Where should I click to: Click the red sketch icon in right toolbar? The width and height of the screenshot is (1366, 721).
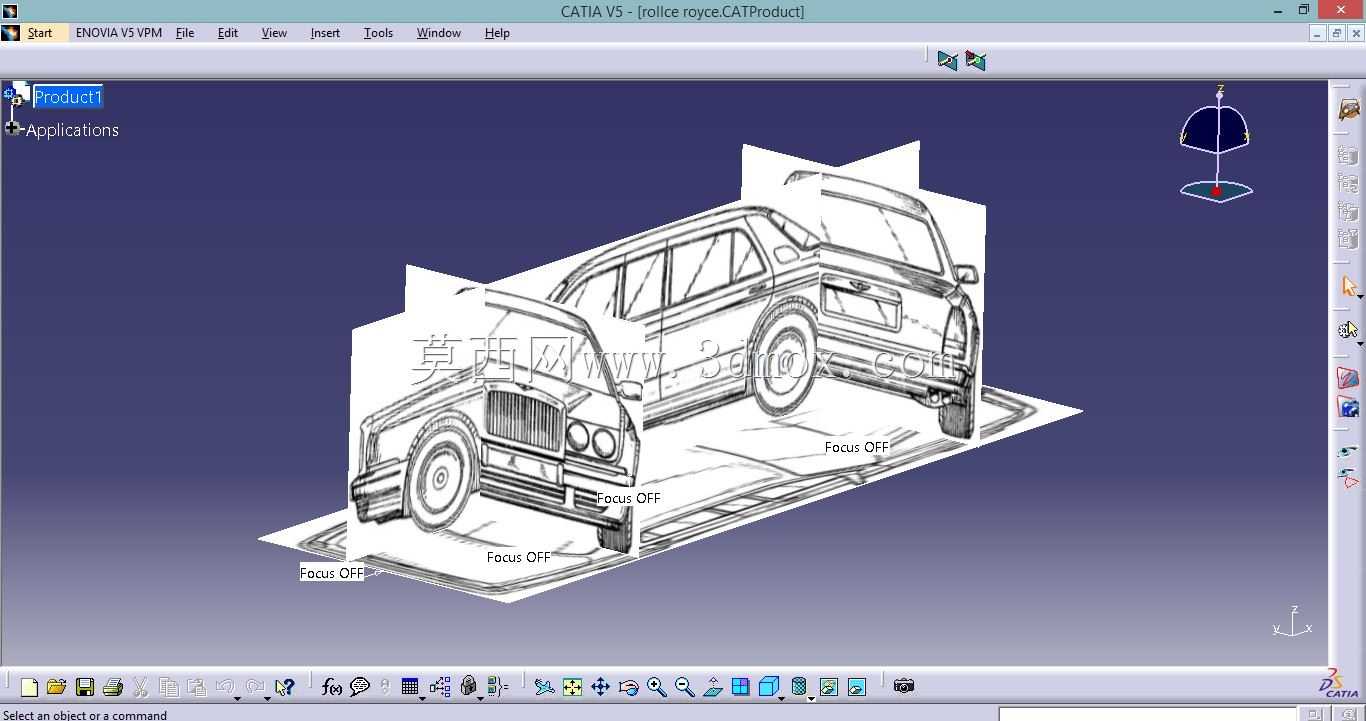[1348, 379]
